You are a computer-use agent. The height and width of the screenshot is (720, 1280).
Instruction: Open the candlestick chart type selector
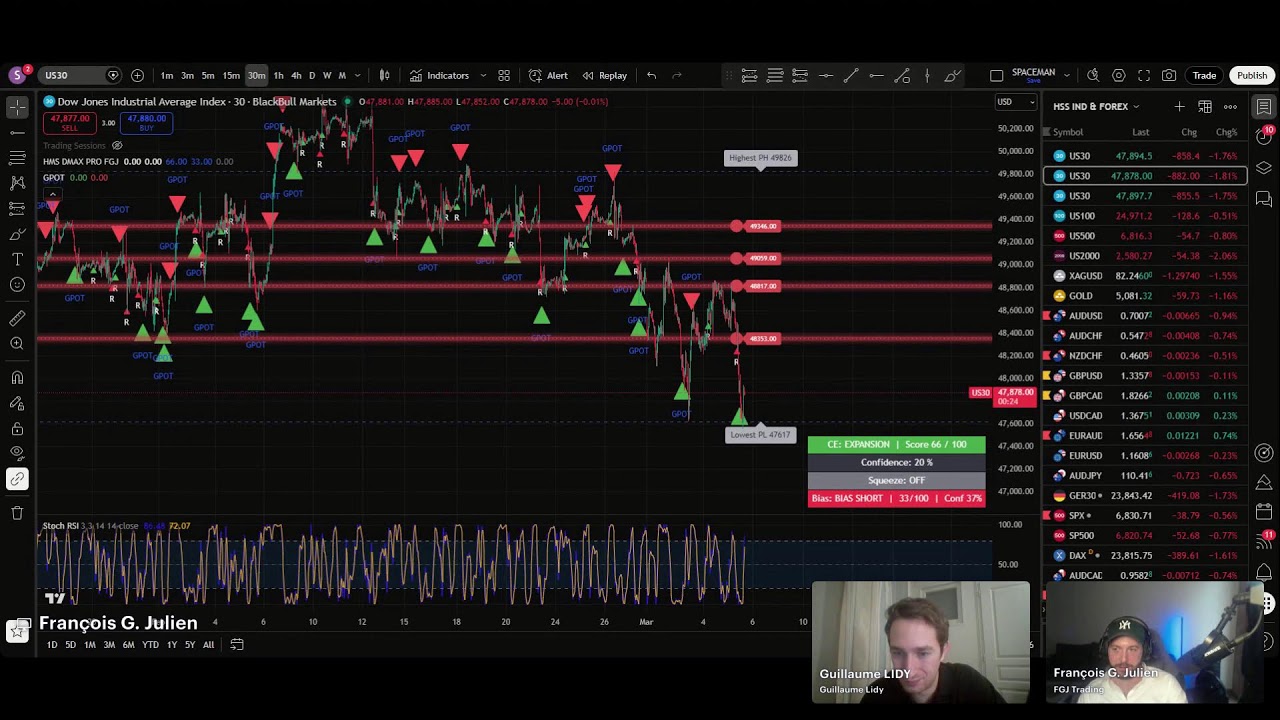pyautogui.click(x=384, y=75)
